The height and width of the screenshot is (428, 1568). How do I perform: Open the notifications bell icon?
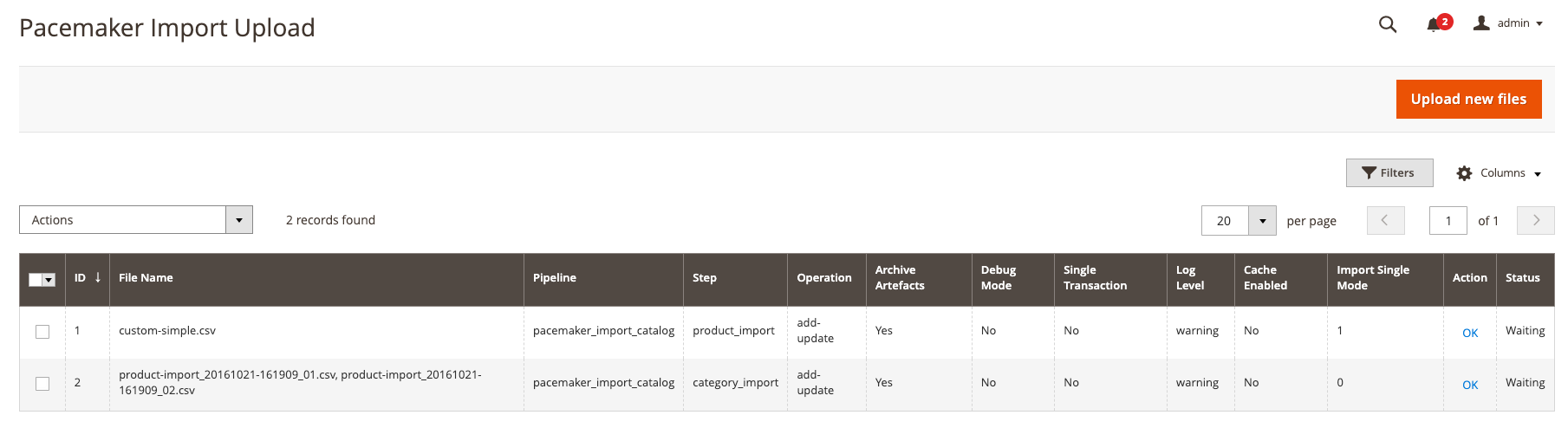1434,24
